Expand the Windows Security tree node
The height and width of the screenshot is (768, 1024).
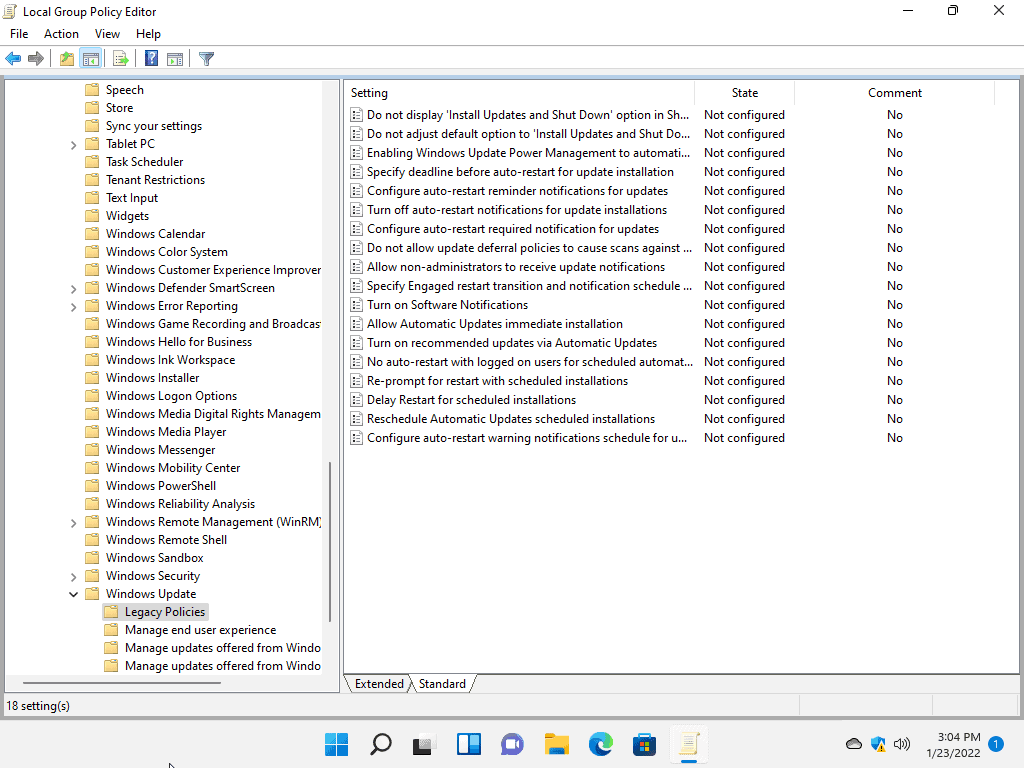pyautogui.click(x=73, y=575)
